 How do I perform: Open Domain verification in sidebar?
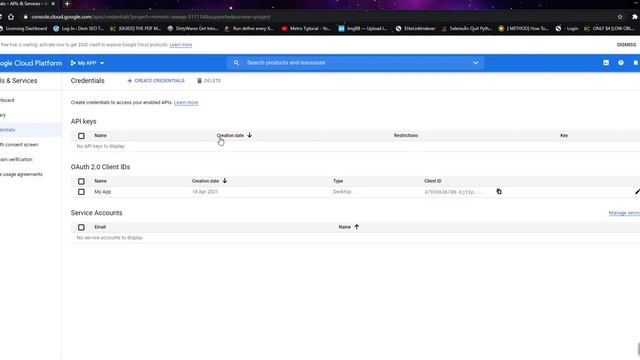click(x=16, y=160)
